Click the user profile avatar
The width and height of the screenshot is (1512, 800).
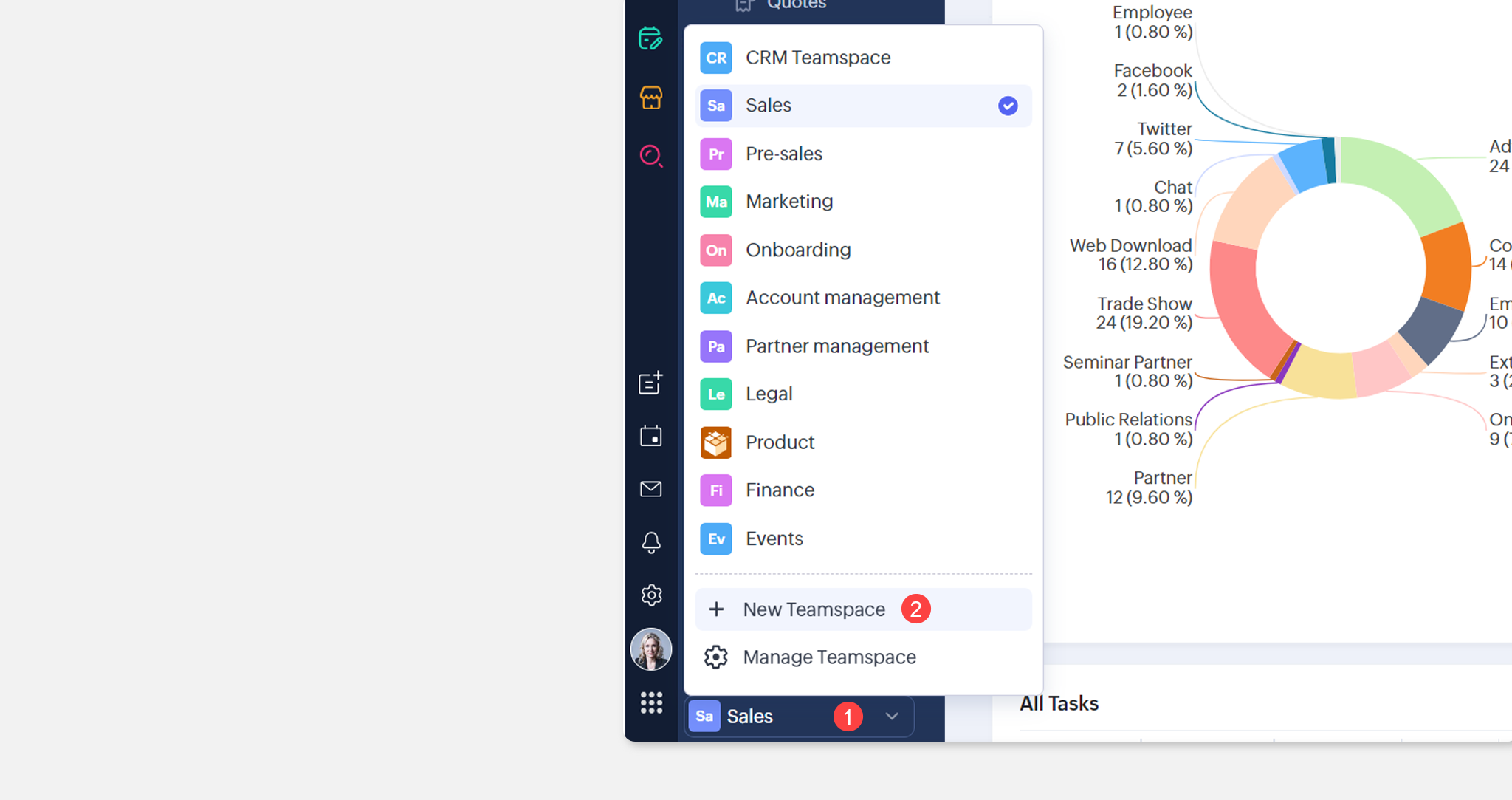pyautogui.click(x=650, y=649)
